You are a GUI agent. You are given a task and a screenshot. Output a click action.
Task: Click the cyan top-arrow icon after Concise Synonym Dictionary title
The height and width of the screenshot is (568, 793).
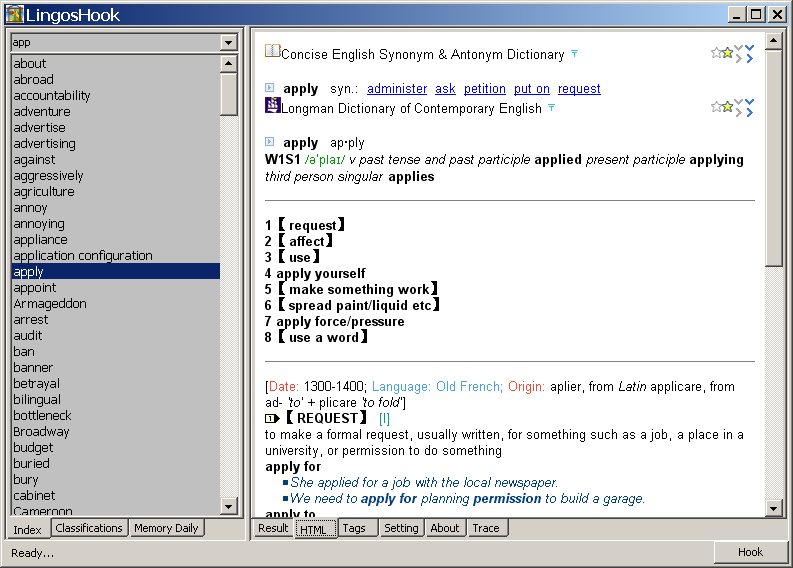point(575,53)
